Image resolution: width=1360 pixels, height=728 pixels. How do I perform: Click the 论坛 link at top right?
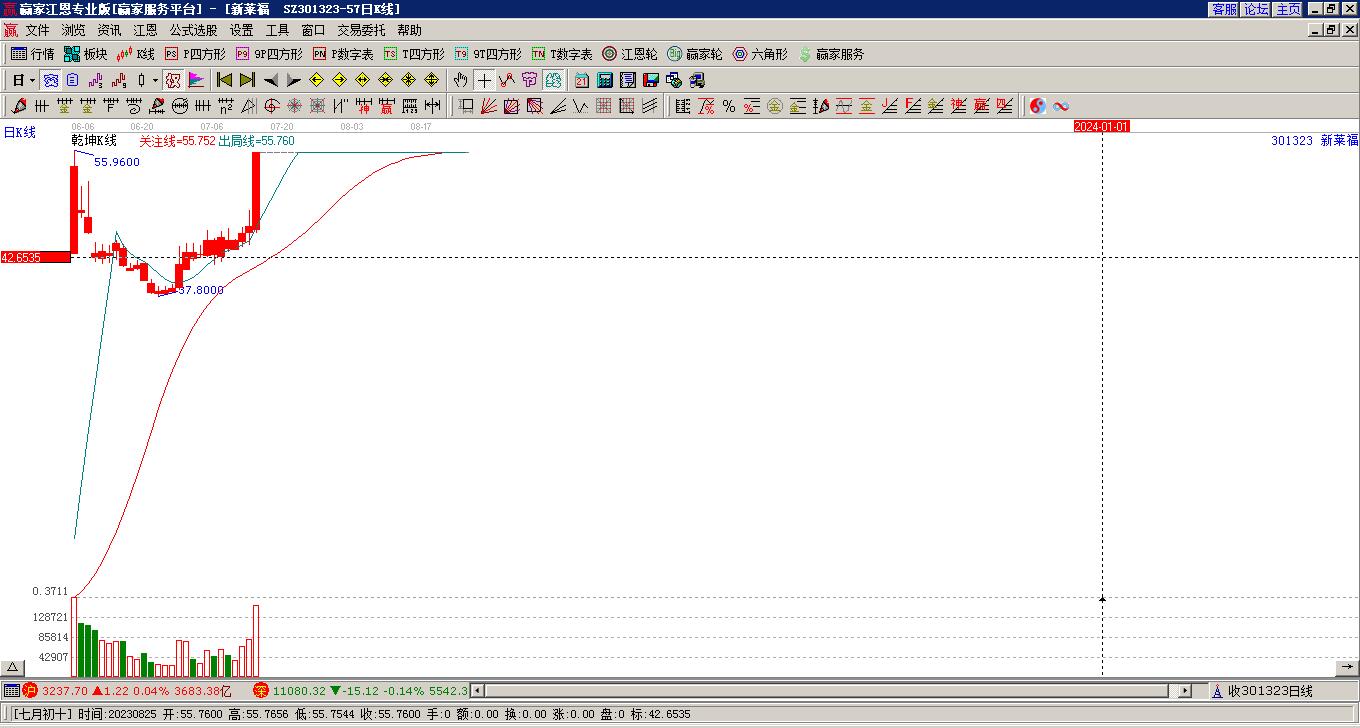(1256, 9)
